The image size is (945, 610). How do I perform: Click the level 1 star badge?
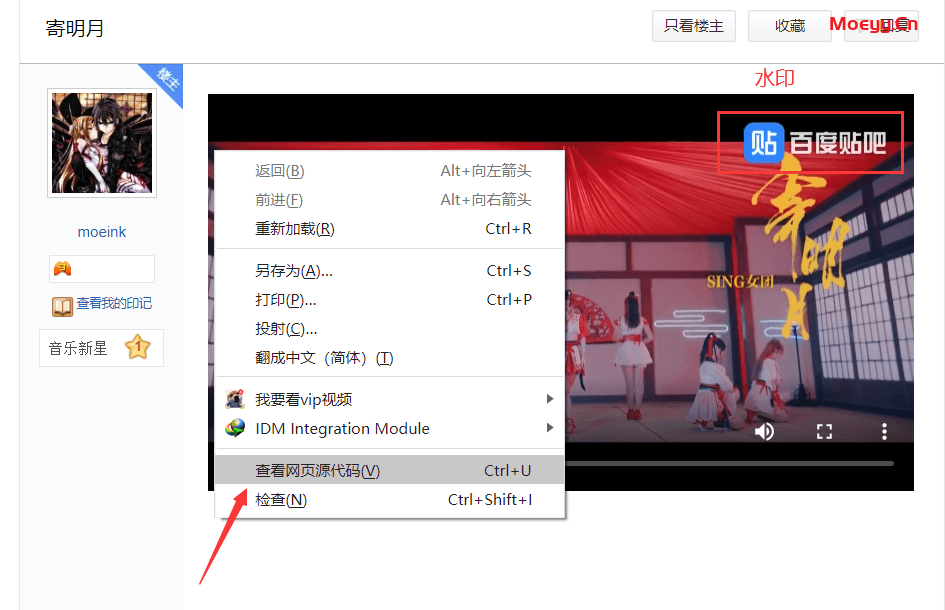click(x=137, y=348)
